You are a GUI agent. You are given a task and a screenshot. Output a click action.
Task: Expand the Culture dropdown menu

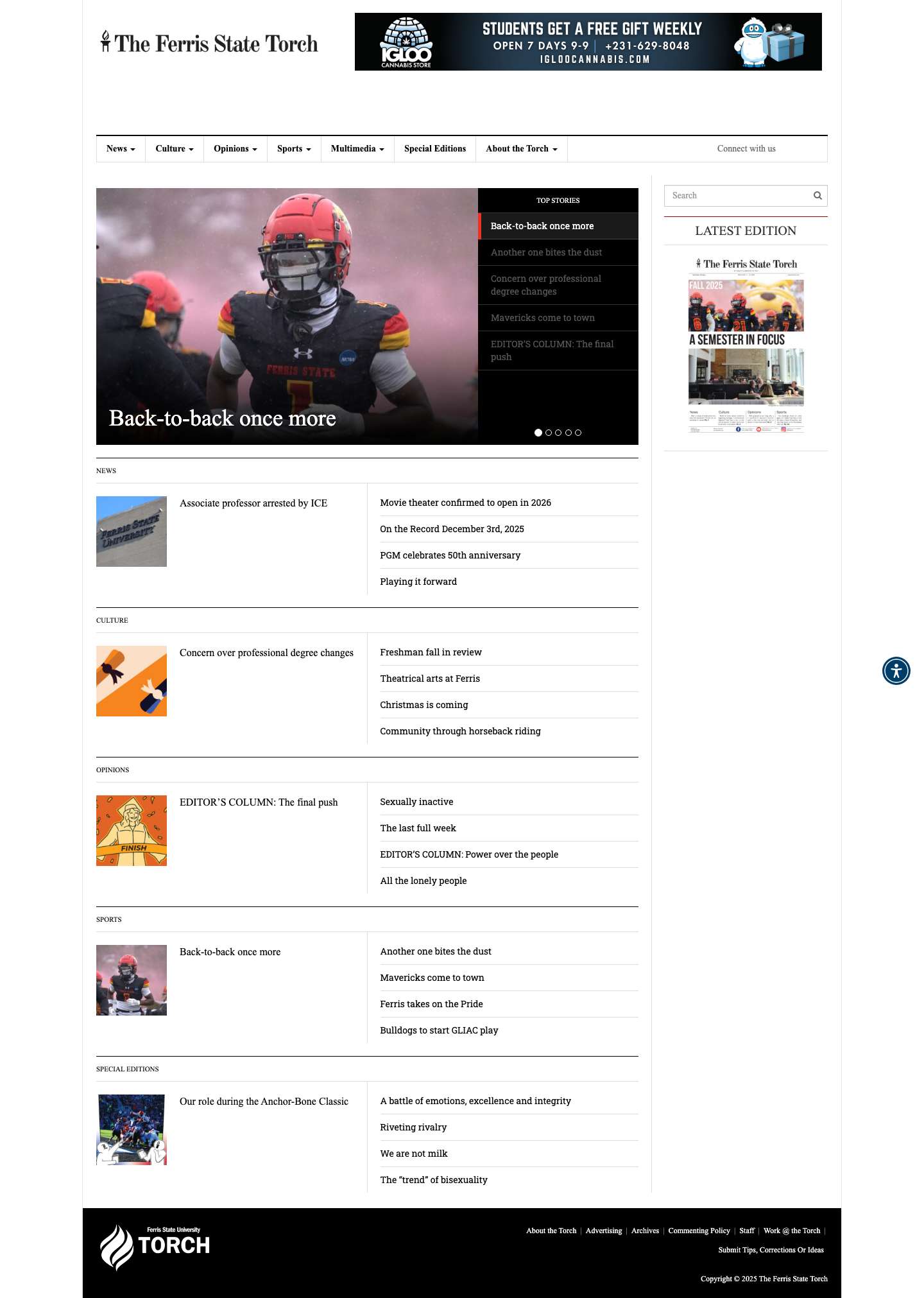(175, 149)
